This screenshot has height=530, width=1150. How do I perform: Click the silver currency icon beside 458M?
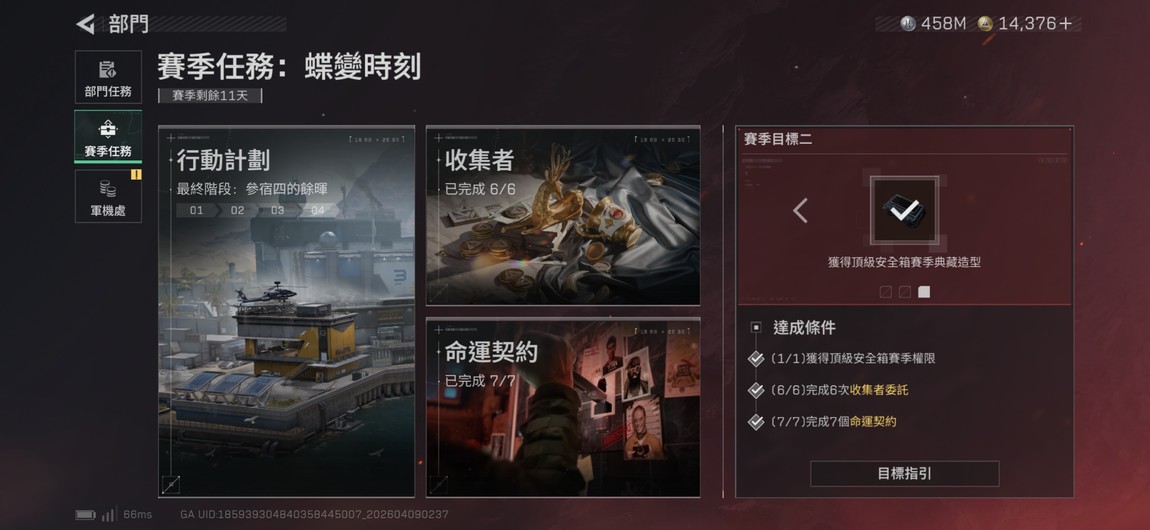tap(908, 24)
